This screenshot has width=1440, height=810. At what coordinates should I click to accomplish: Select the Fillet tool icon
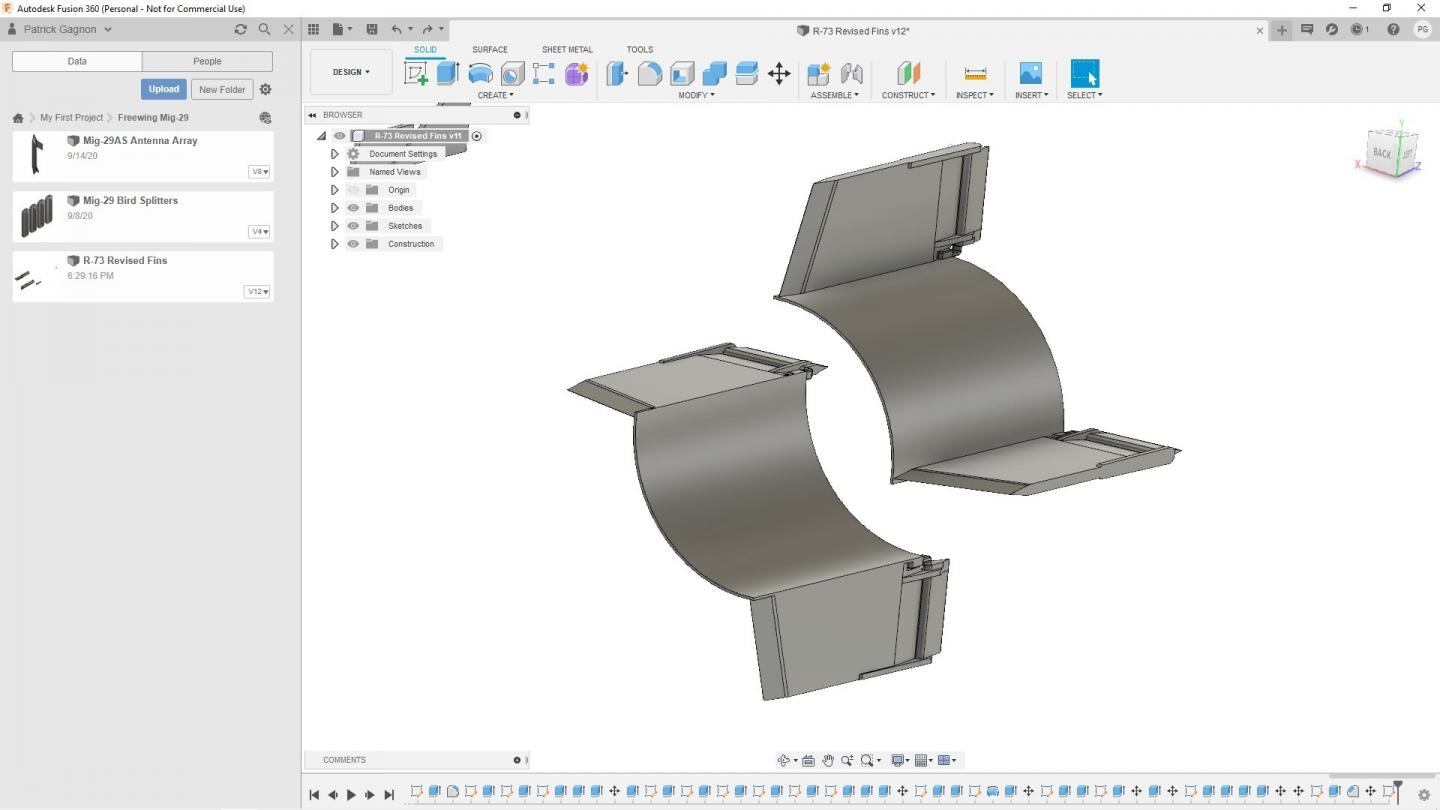point(650,74)
